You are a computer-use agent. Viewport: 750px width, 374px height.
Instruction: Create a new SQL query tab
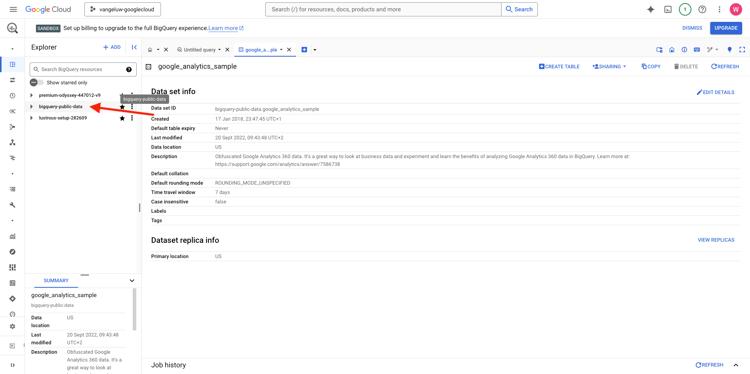(x=304, y=50)
